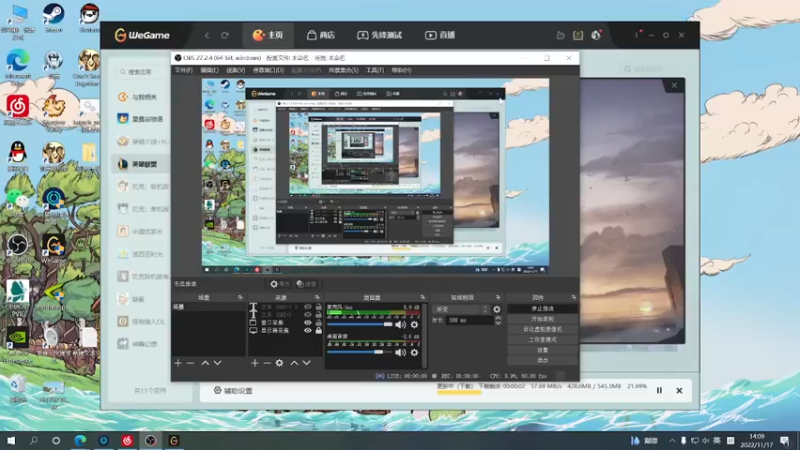Cancel the WeGame download with X

coord(679,390)
